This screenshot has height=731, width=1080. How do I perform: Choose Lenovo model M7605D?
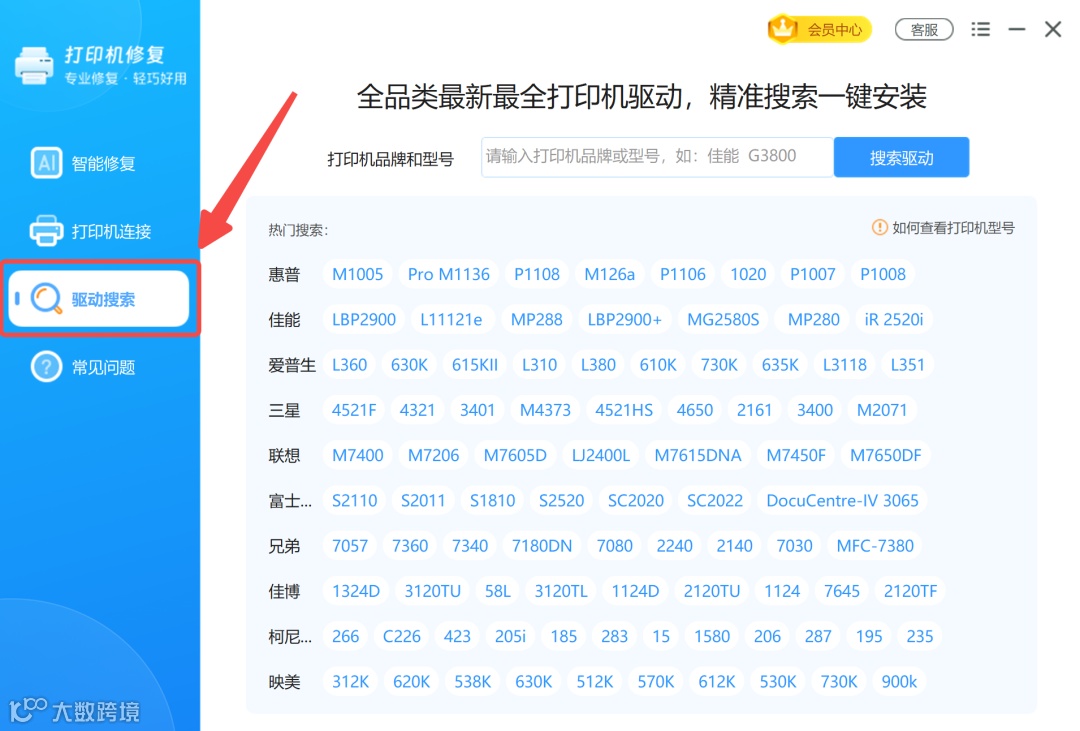pyautogui.click(x=515, y=455)
